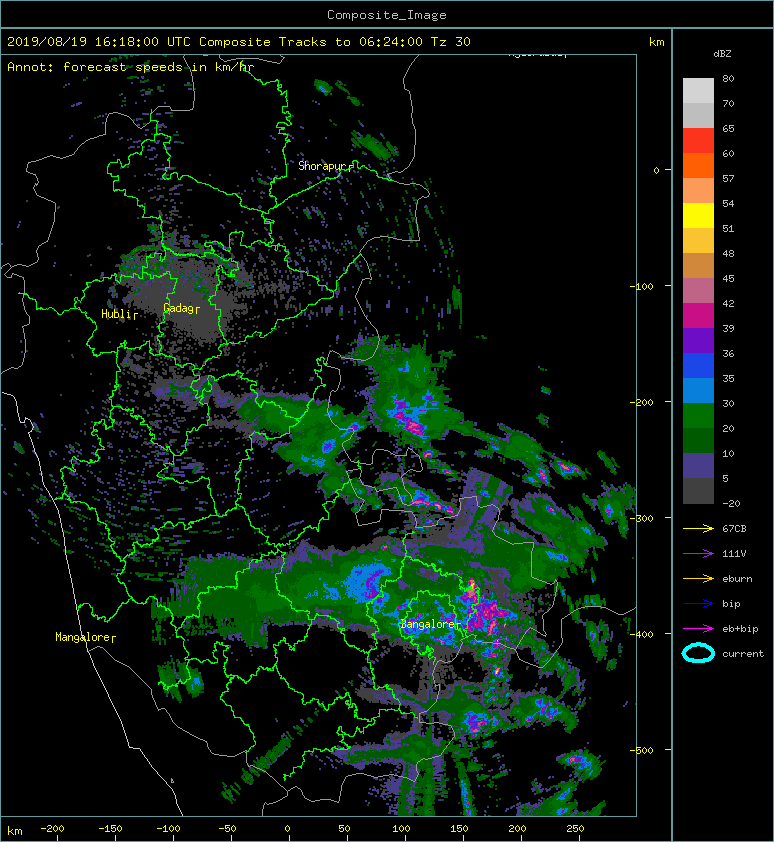Click the purple 111V arrow legend icon
774x842 pixels.
pos(698,553)
